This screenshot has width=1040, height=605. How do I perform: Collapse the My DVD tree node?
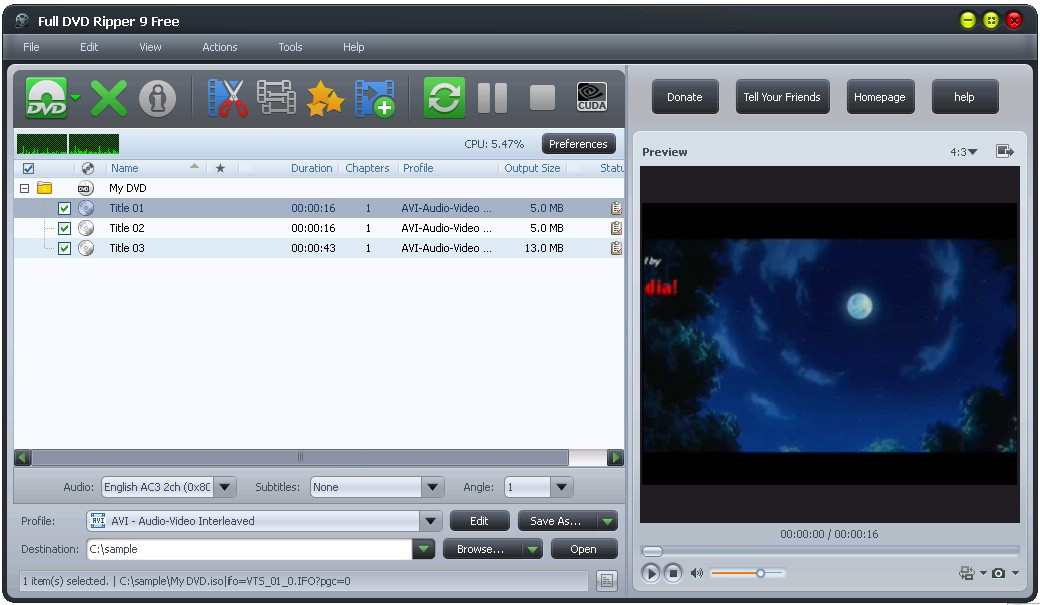pyautogui.click(x=22, y=188)
